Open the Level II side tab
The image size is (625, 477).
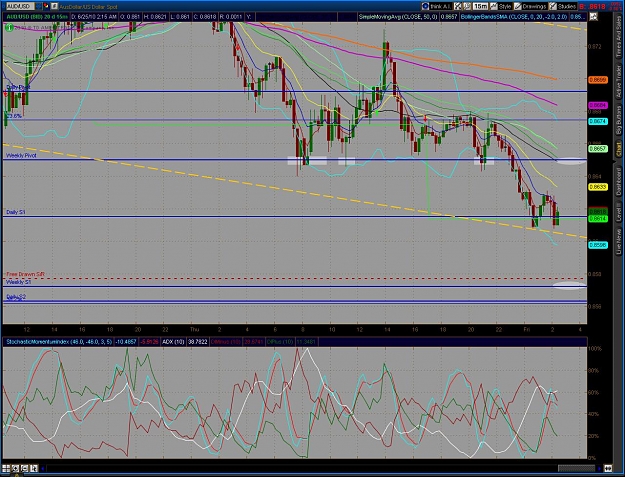619,213
